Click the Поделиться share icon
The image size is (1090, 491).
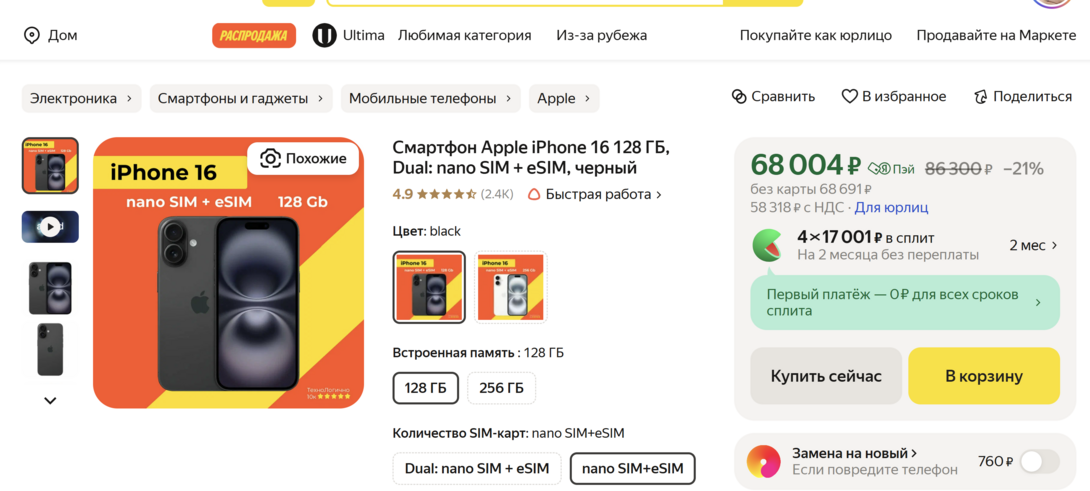[980, 97]
